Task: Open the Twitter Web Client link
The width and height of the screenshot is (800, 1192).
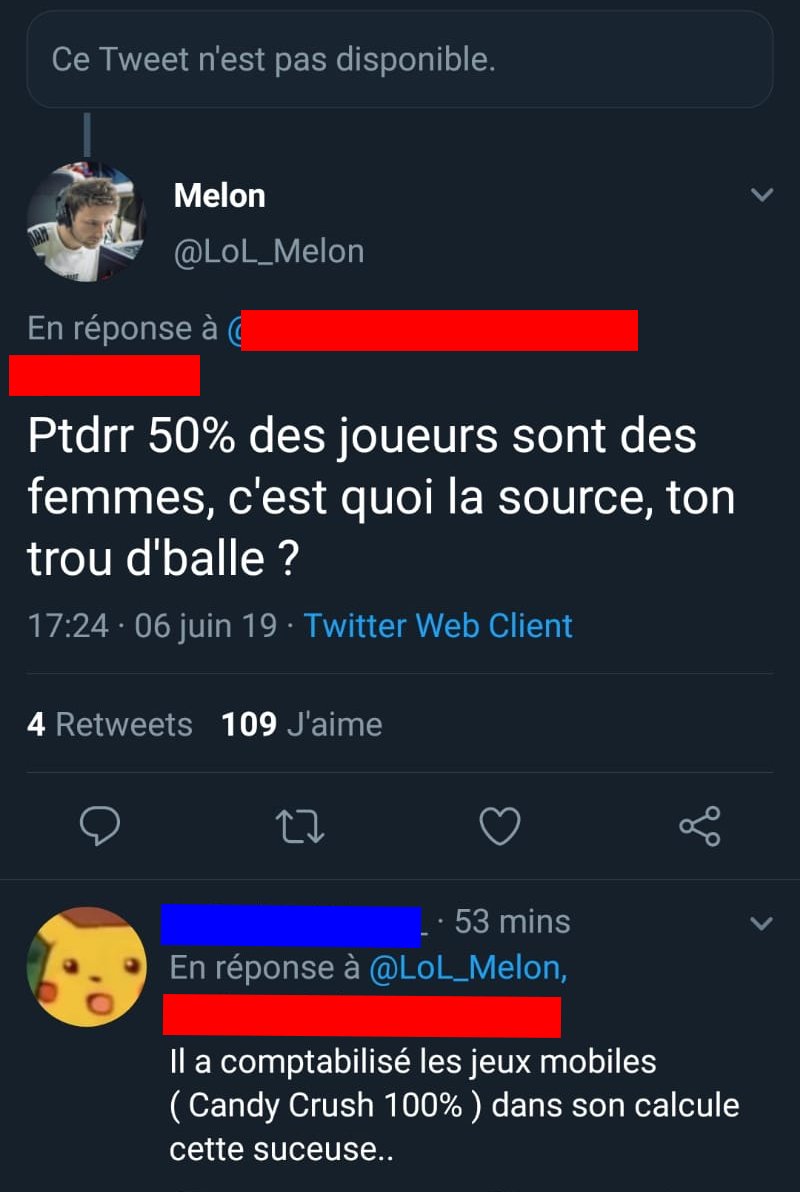Action: [438, 626]
